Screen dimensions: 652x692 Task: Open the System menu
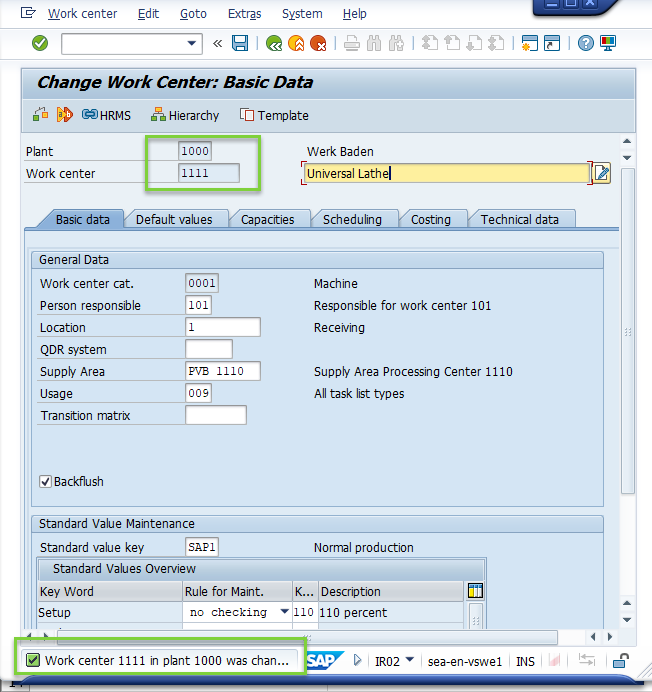[x=302, y=14]
